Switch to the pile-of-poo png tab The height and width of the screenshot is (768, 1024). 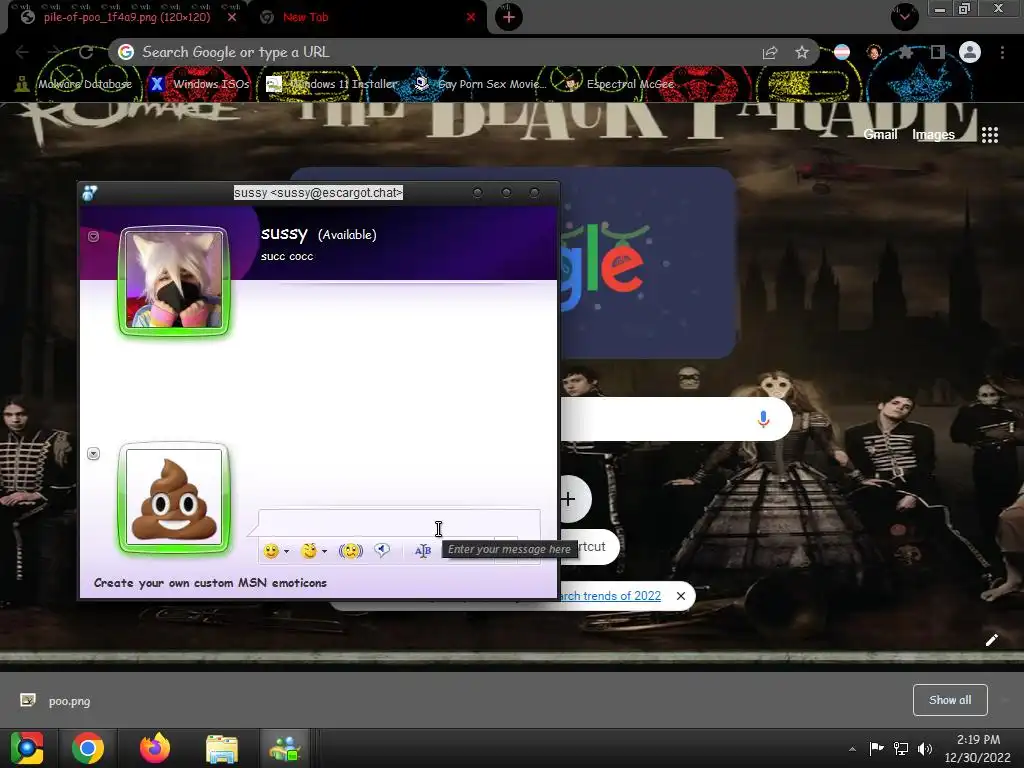pyautogui.click(x=127, y=17)
